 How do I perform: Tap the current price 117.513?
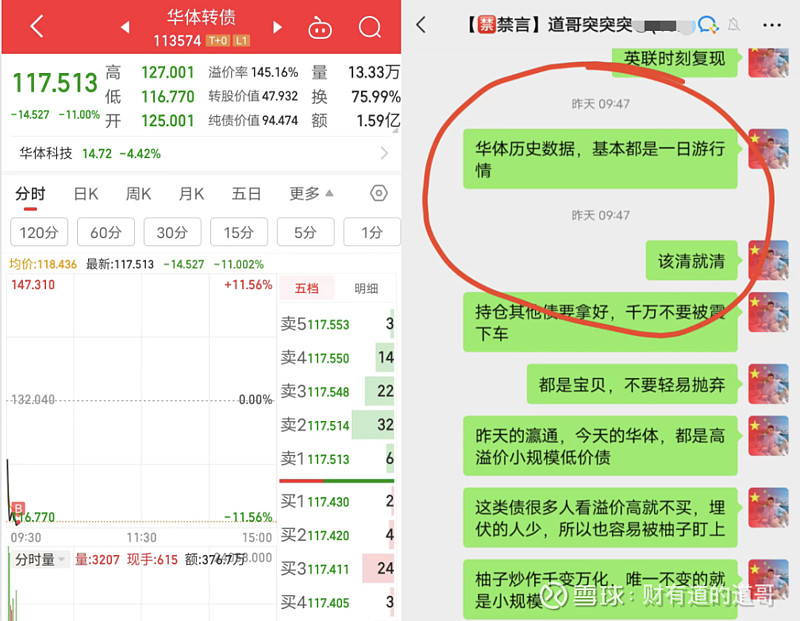[x=55, y=83]
